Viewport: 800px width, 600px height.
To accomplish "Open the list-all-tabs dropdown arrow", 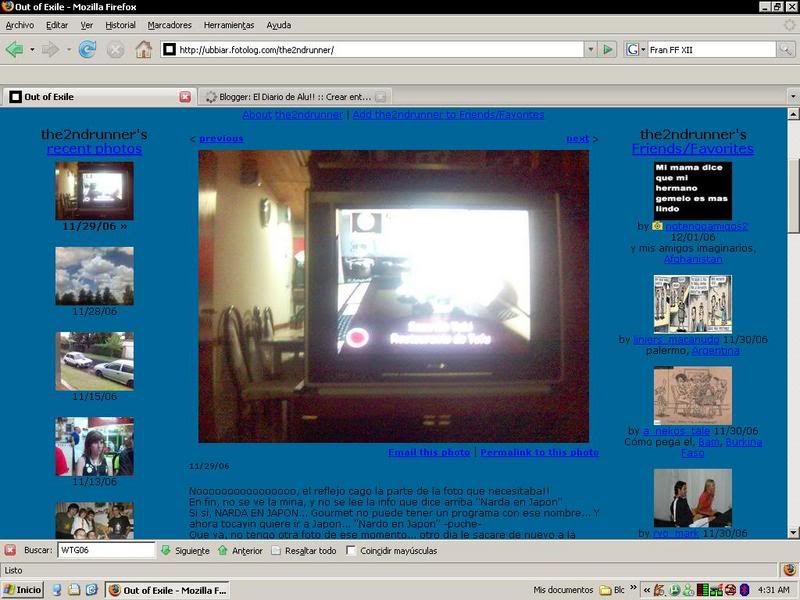I will (793, 96).
